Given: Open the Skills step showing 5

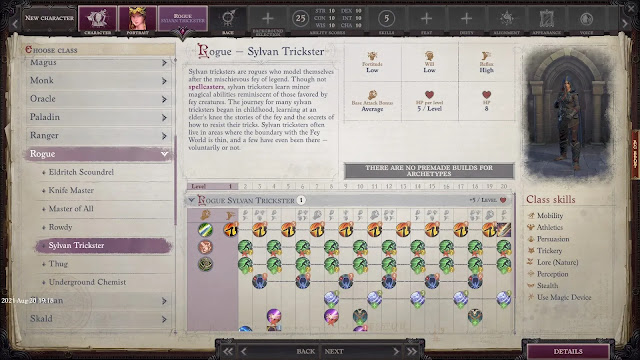Looking at the screenshot, I should (x=386, y=18).
